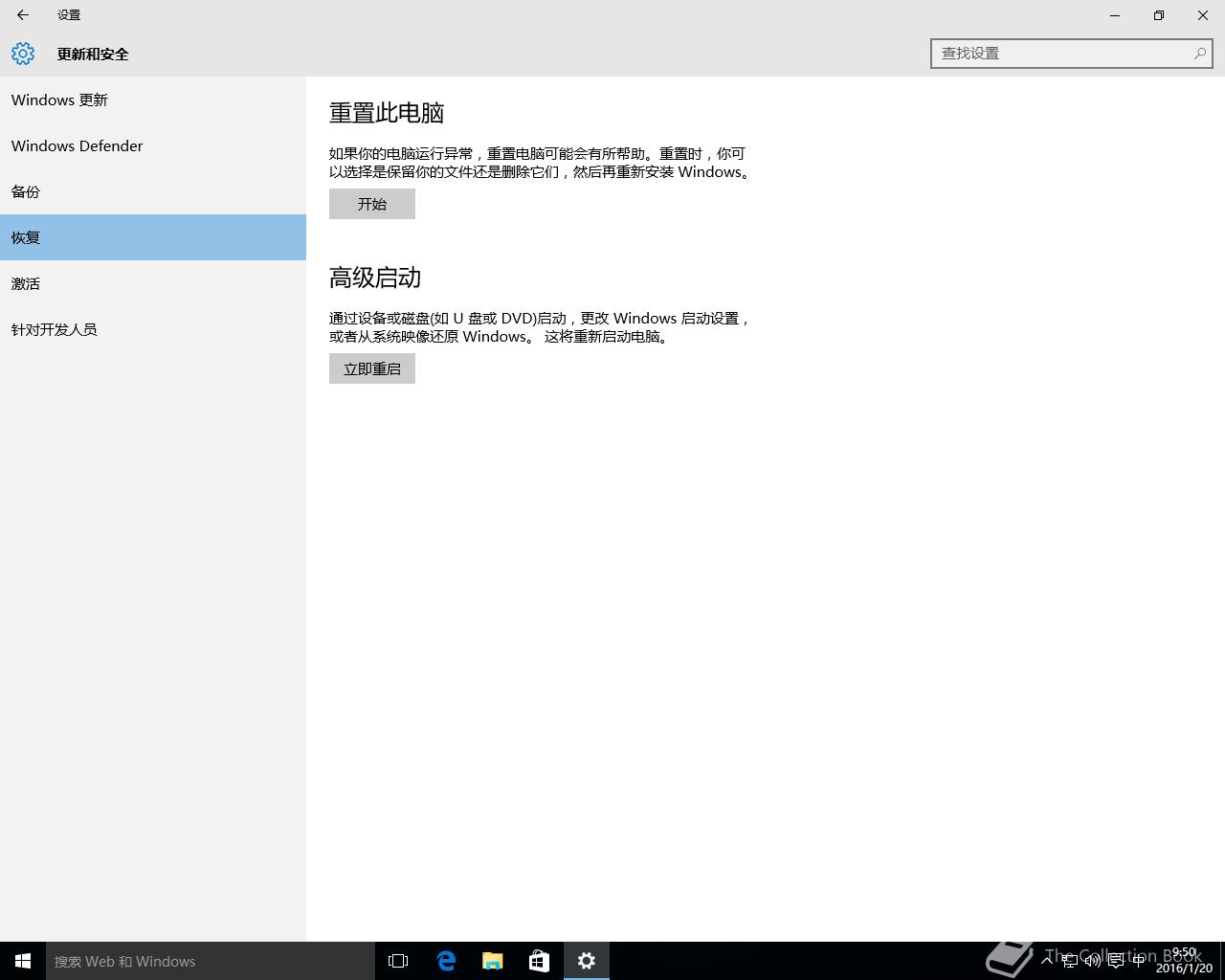Click the 重置此电脑 heading

(387, 113)
